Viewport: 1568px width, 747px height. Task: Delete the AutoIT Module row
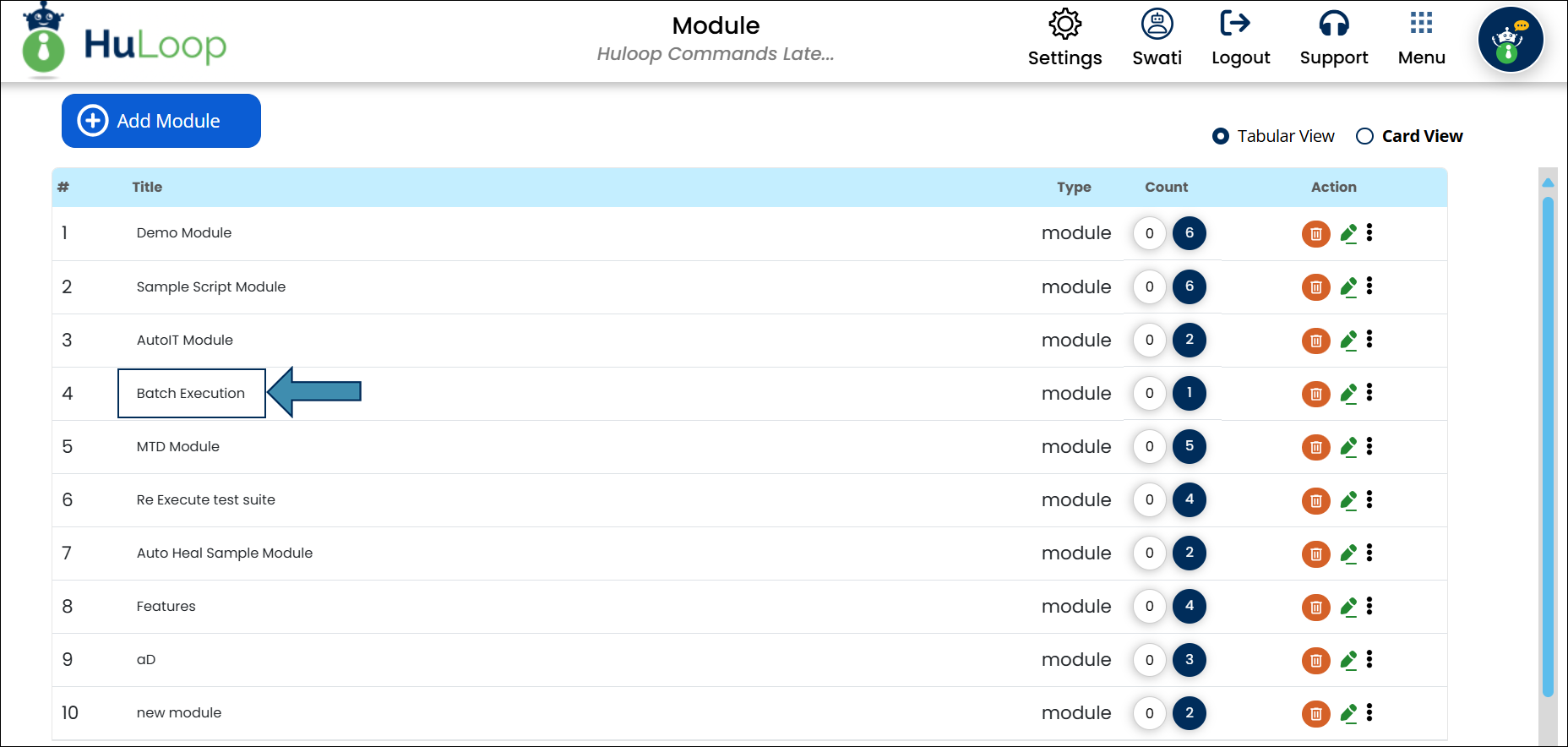pyautogui.click(x=1315, y=341)
